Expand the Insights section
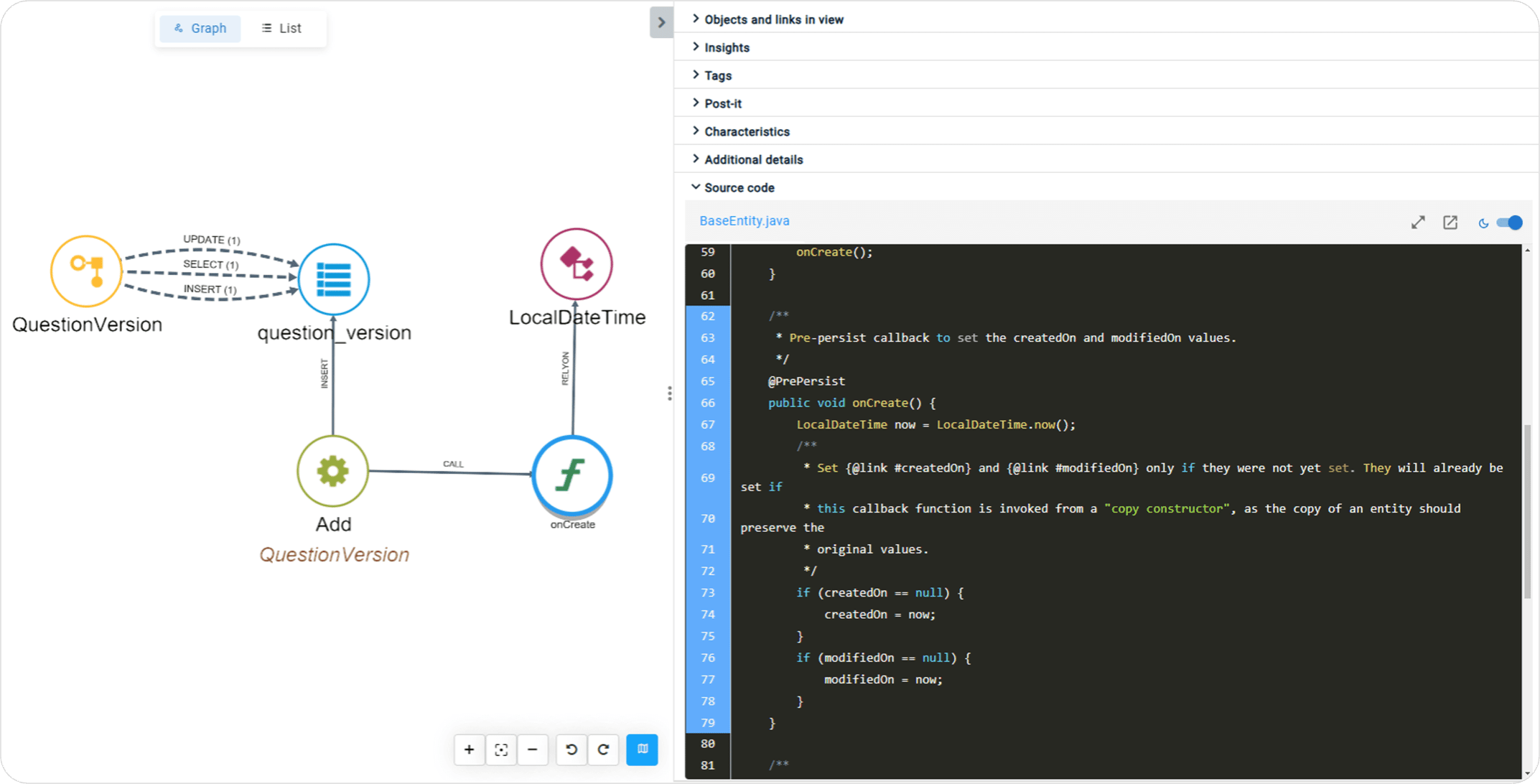1540x784 pixels. pyautogui.click(x=727, y=47)
